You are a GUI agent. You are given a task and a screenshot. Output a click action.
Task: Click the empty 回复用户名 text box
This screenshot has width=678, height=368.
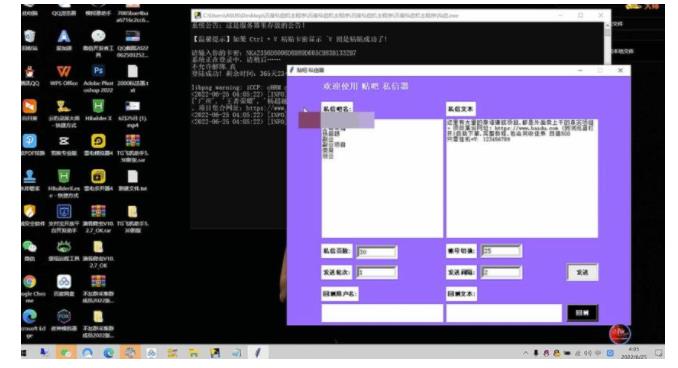(382, 313)
